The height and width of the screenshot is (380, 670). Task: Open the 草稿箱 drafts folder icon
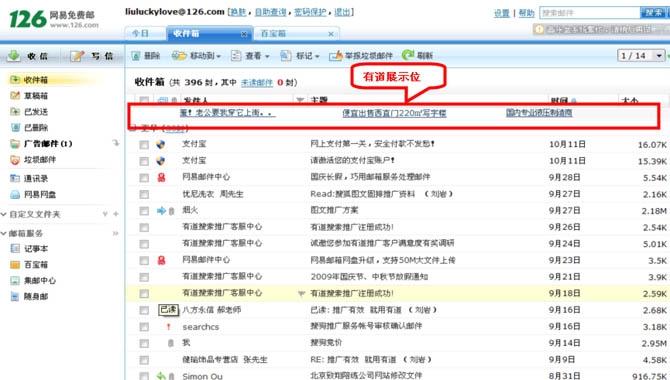[15, 95]
